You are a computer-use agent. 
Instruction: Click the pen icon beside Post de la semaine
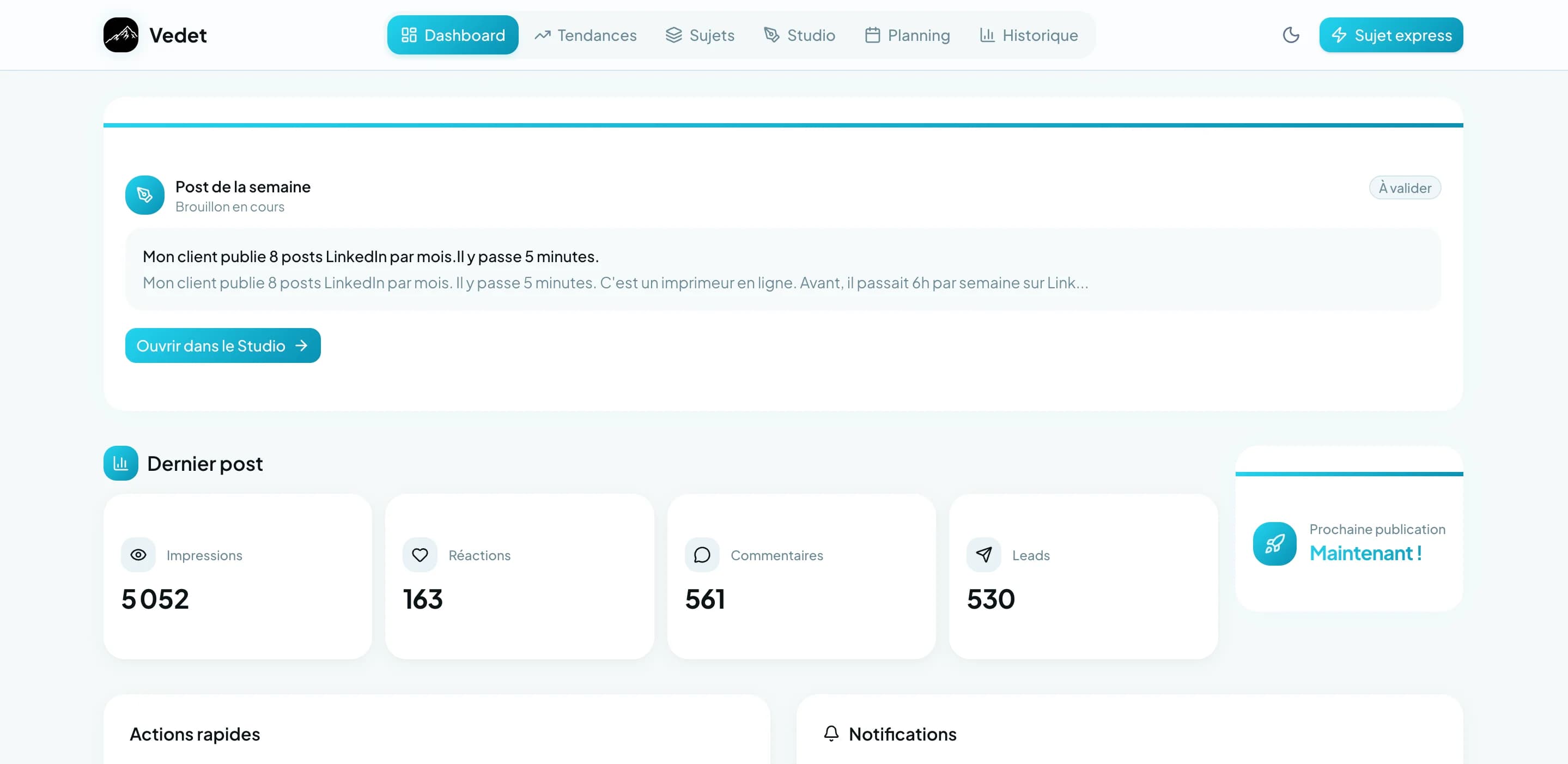(x=144, y=195)
